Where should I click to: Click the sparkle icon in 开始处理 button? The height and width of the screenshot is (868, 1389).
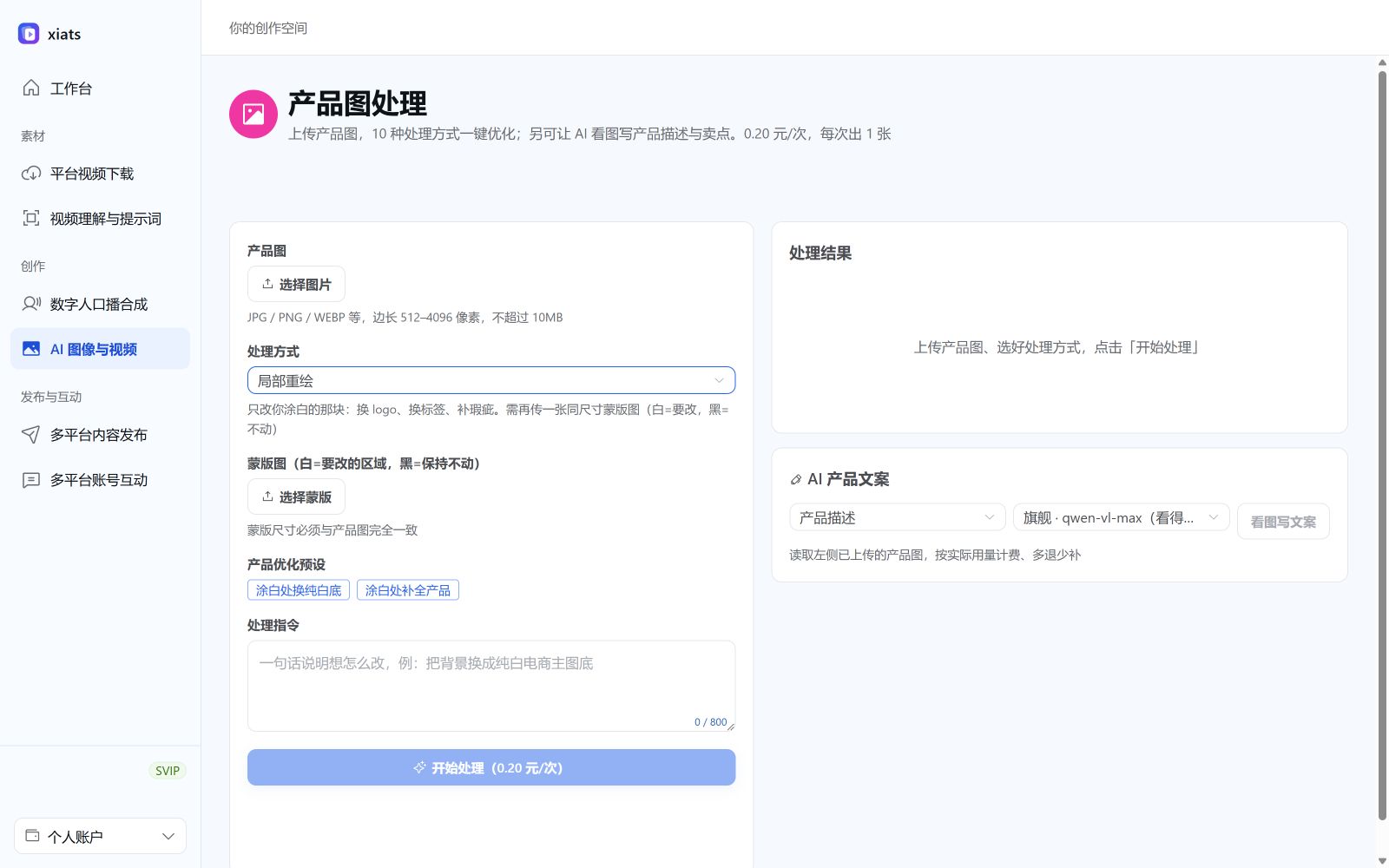(x=419, y=767)
